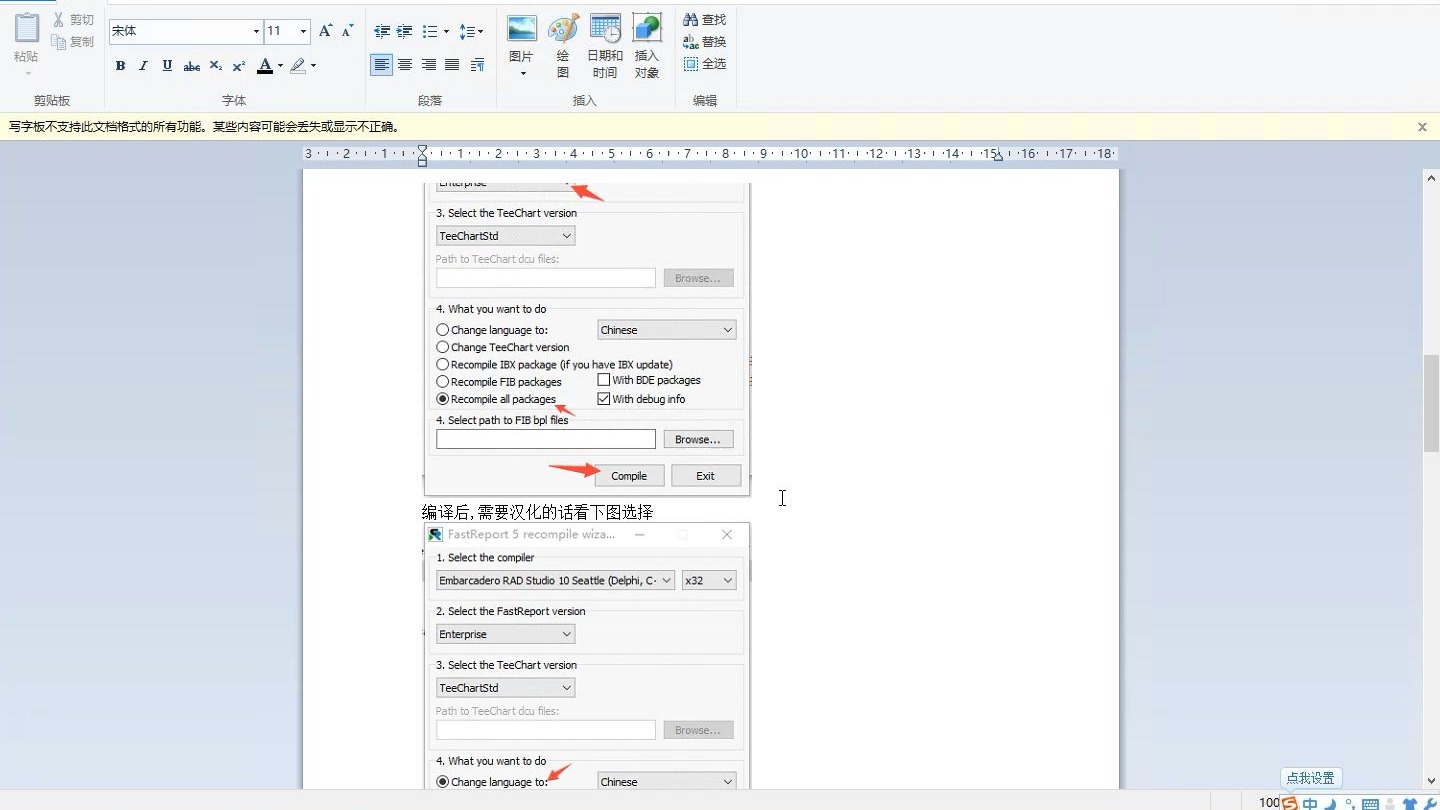Align text right

point(429,65)
